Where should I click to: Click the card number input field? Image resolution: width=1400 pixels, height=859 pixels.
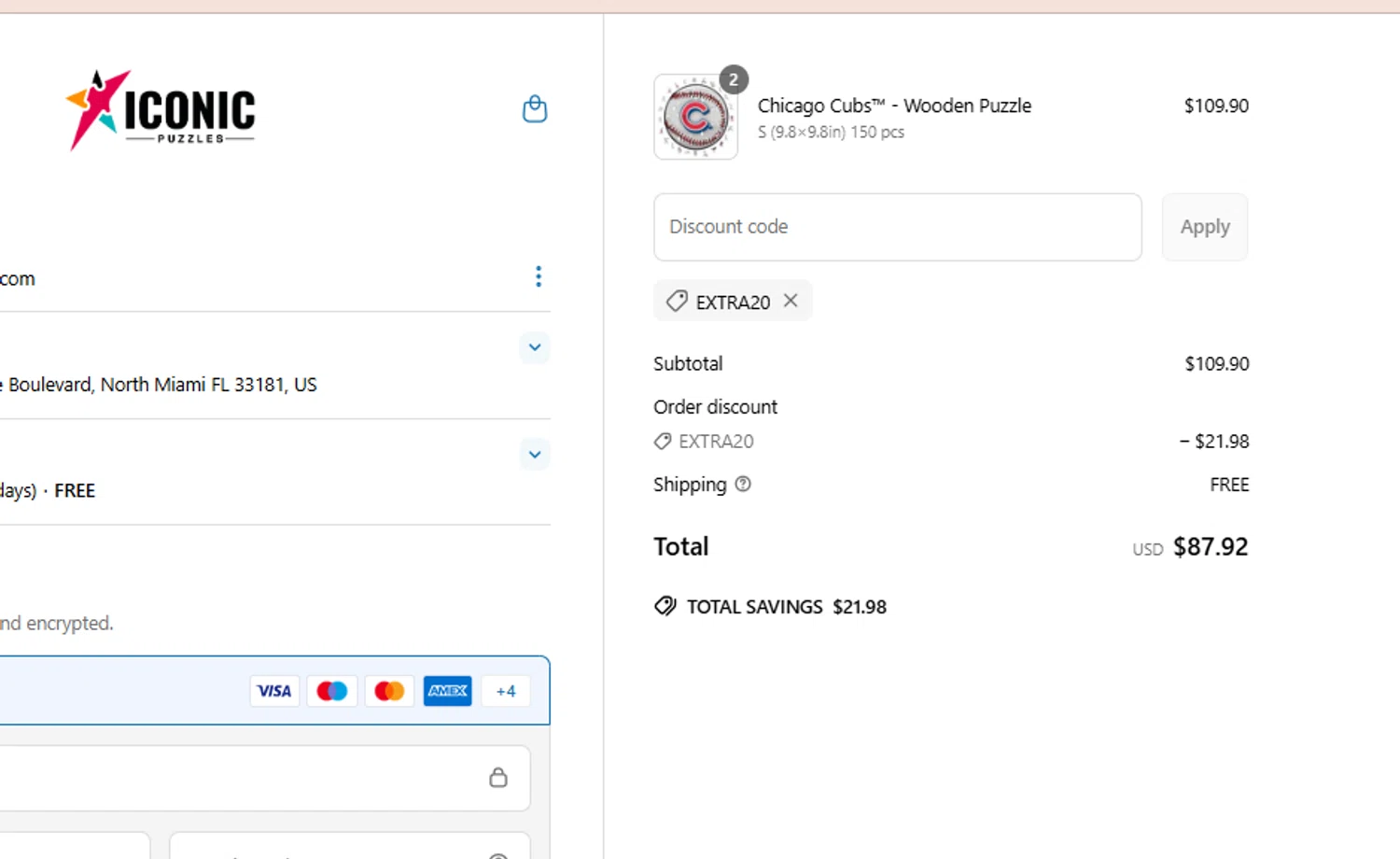coord(264,778)
